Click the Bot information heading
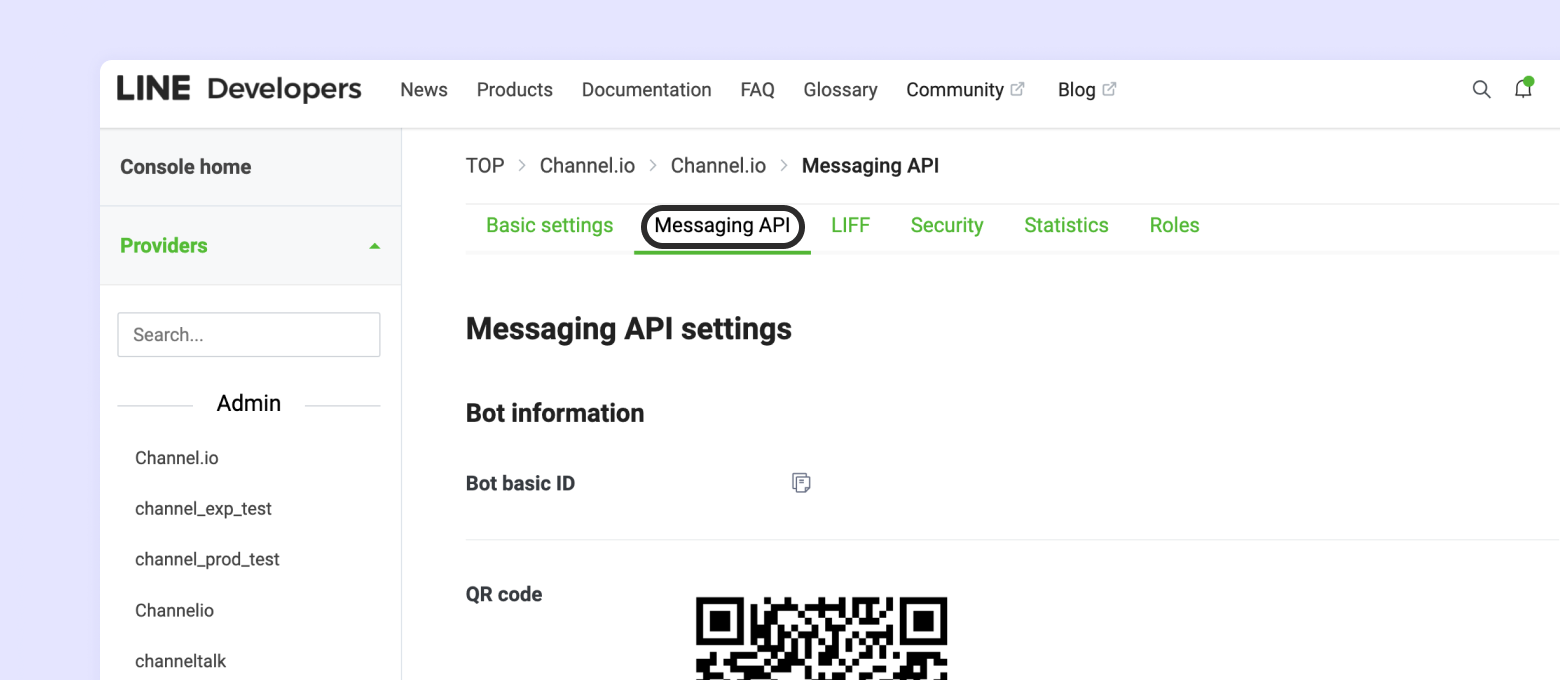1560x680 pixels. click(555, 413)
